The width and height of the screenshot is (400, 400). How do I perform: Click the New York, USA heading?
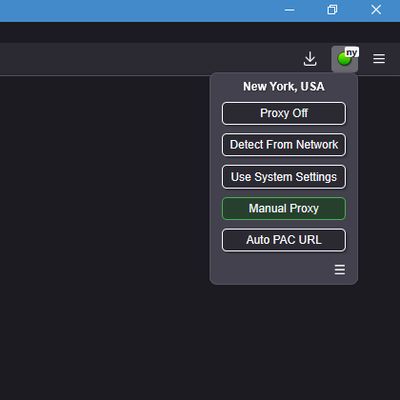click(x=284, y=87)
